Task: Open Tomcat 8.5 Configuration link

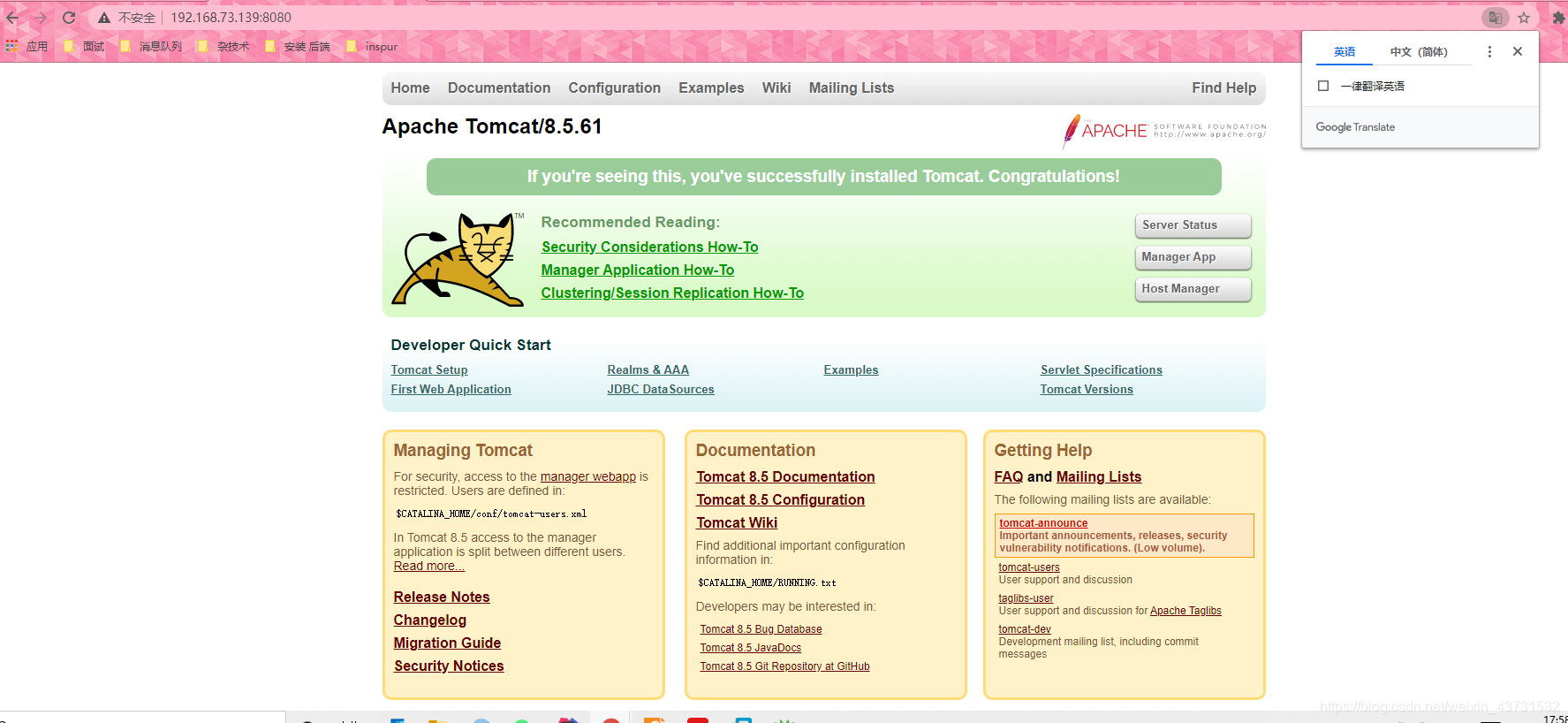Action: (x=781, y=500)
